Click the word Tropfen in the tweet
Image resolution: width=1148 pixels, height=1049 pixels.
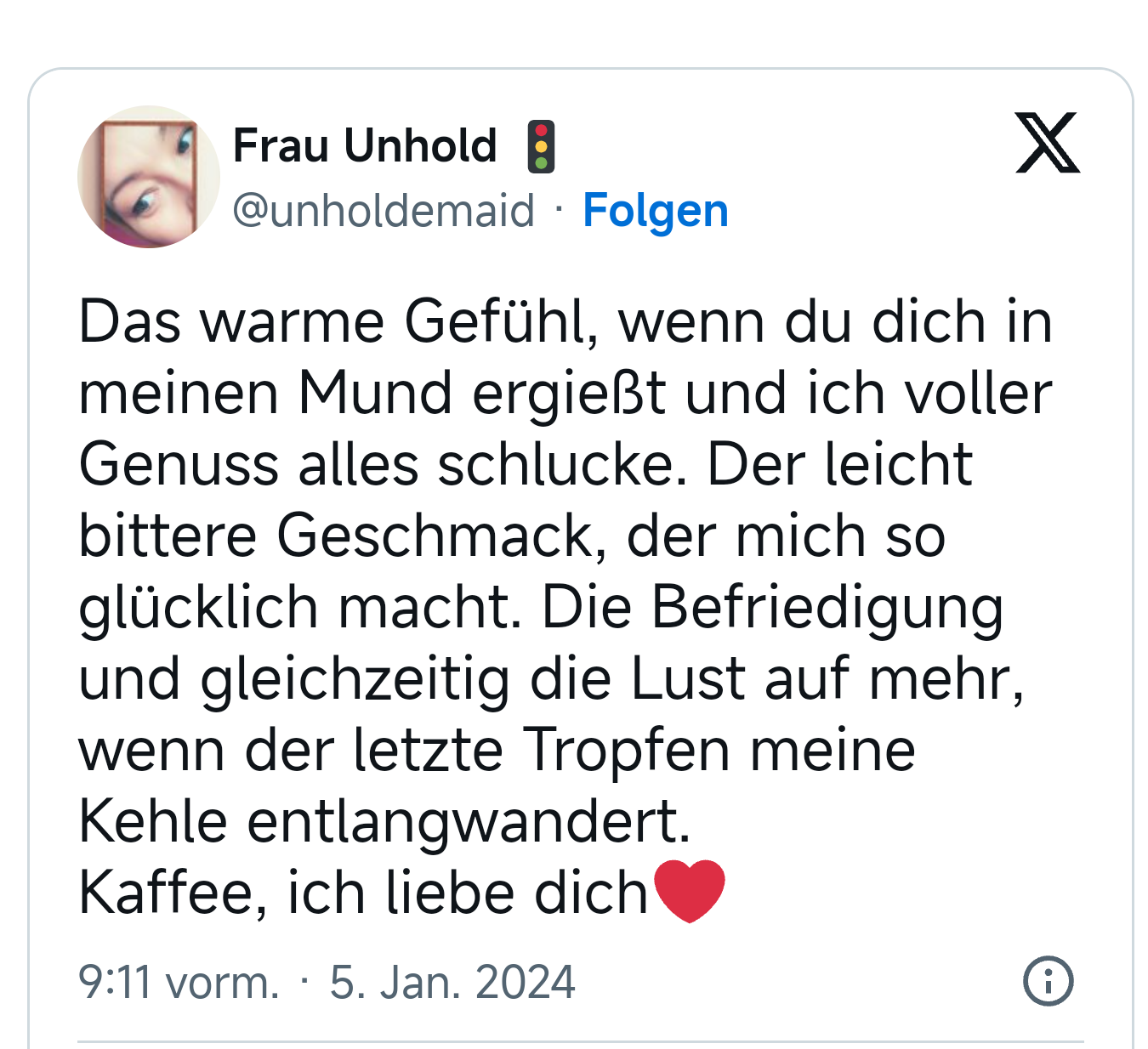tap(626, 750)
